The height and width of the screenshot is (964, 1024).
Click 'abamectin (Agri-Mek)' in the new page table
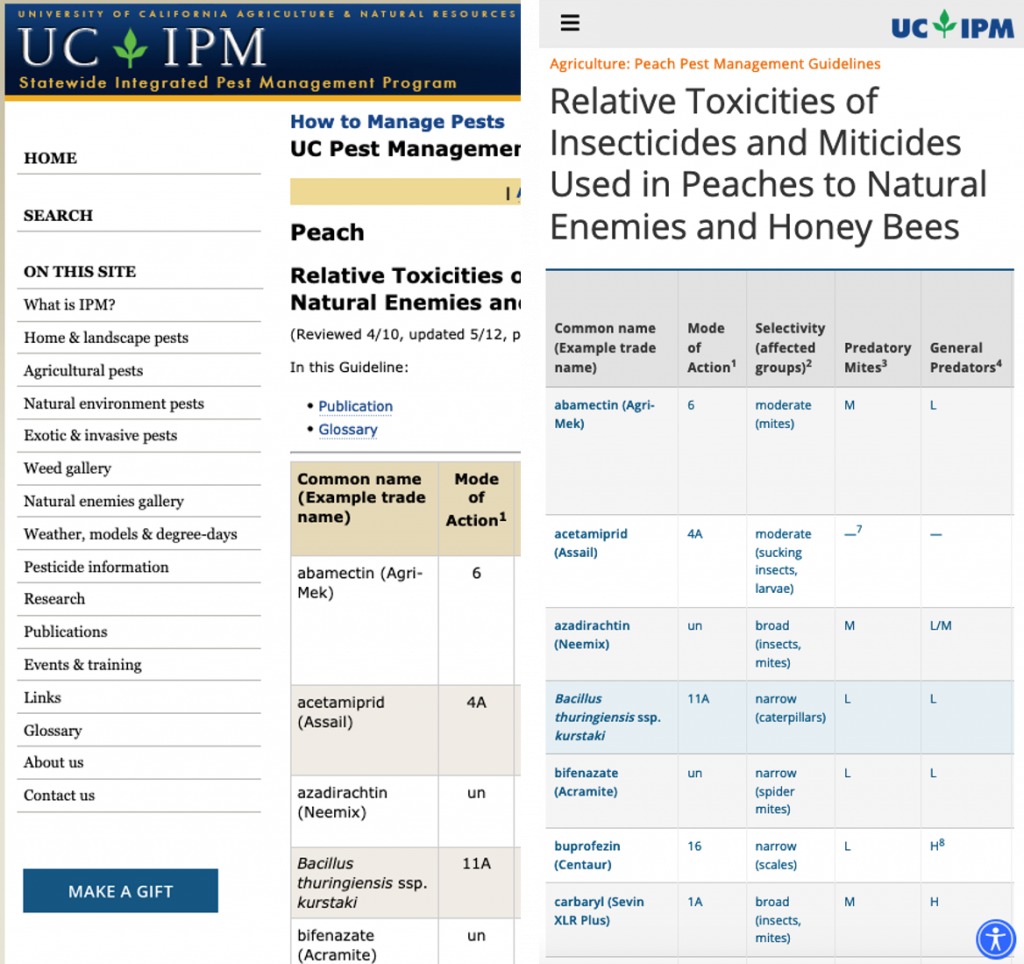coord(604,414)
